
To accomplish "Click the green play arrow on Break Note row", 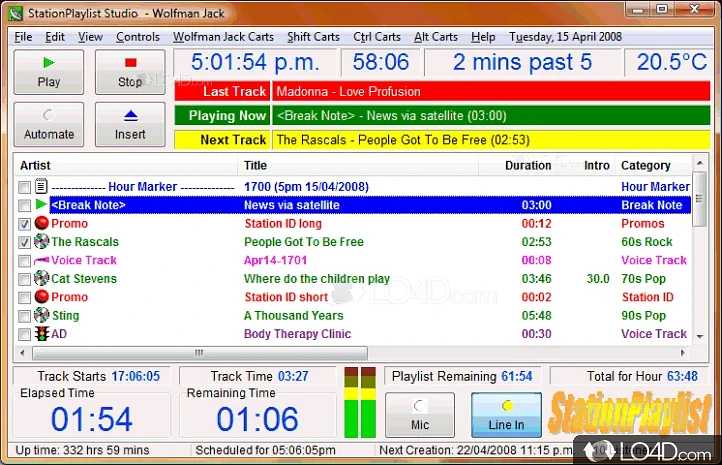I will click(41, 204).
